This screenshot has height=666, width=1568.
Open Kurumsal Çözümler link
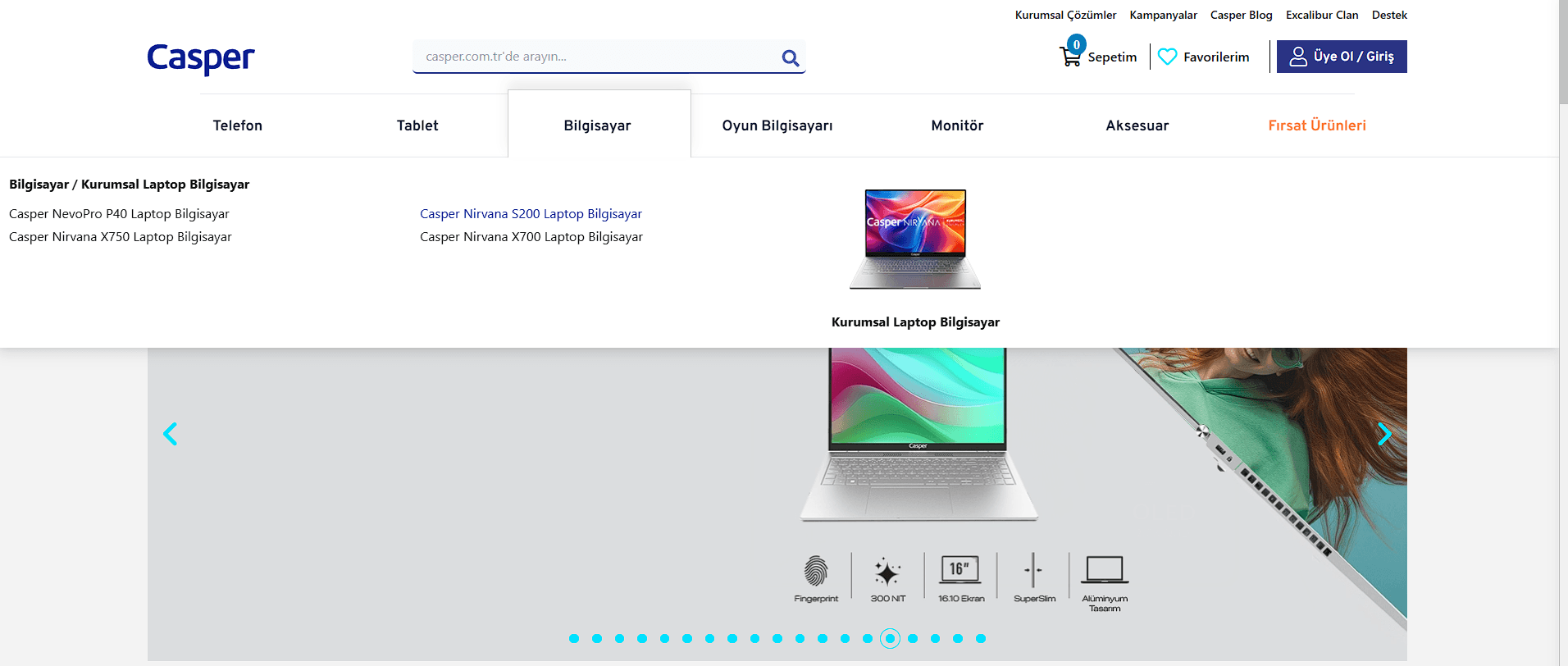click(x=1065, y=15)
